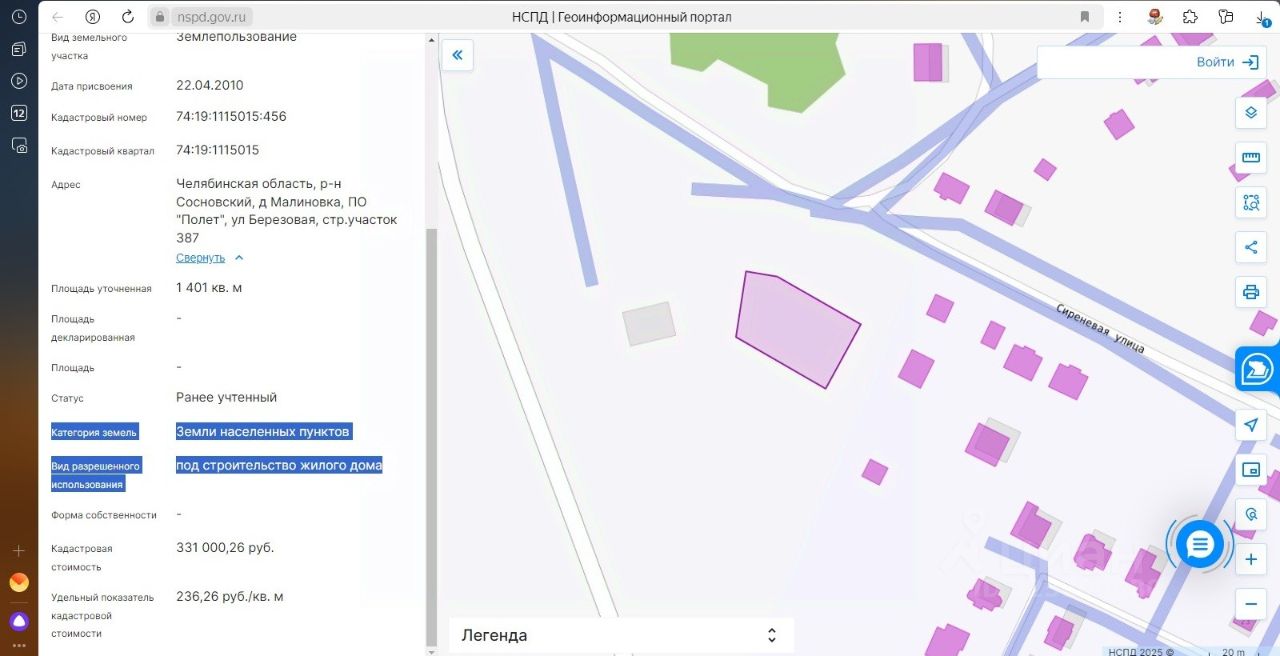Zoom in with the plus button
Screen dimensions: 1280x656
tap(1250, 560)
